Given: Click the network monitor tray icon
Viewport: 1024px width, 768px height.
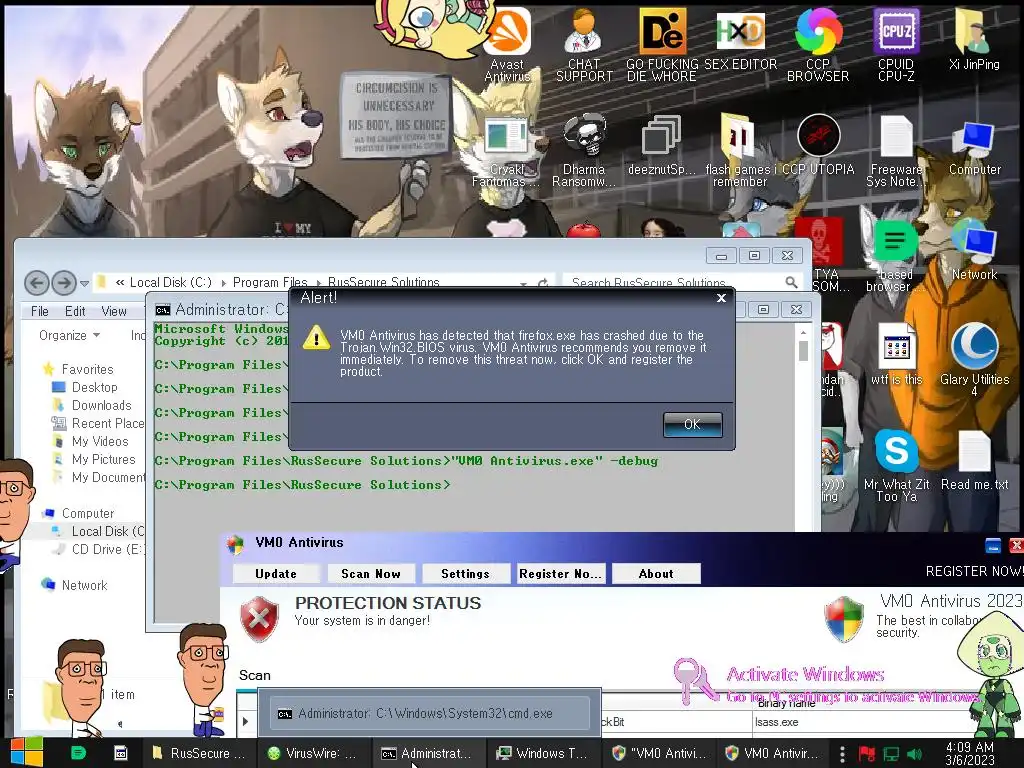Looking at the screenshot, I should 891,754.
